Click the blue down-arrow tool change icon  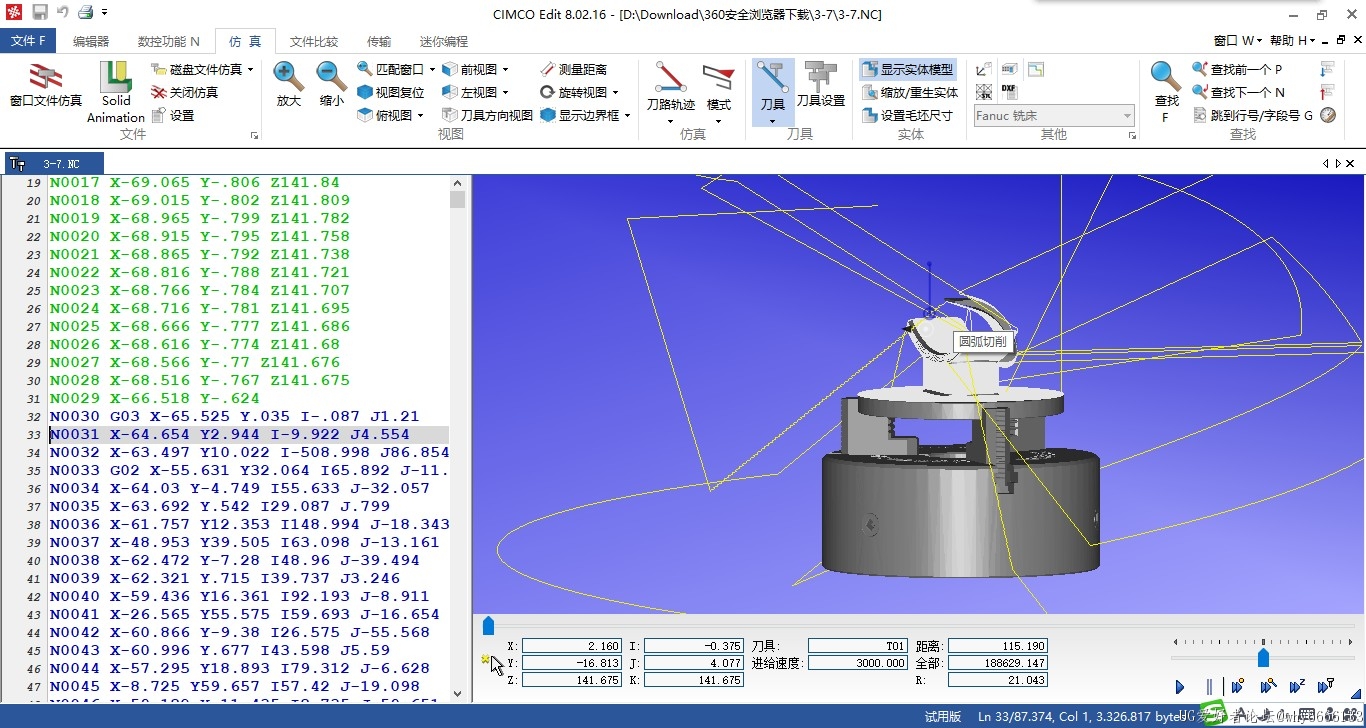tap(1327, 69)
